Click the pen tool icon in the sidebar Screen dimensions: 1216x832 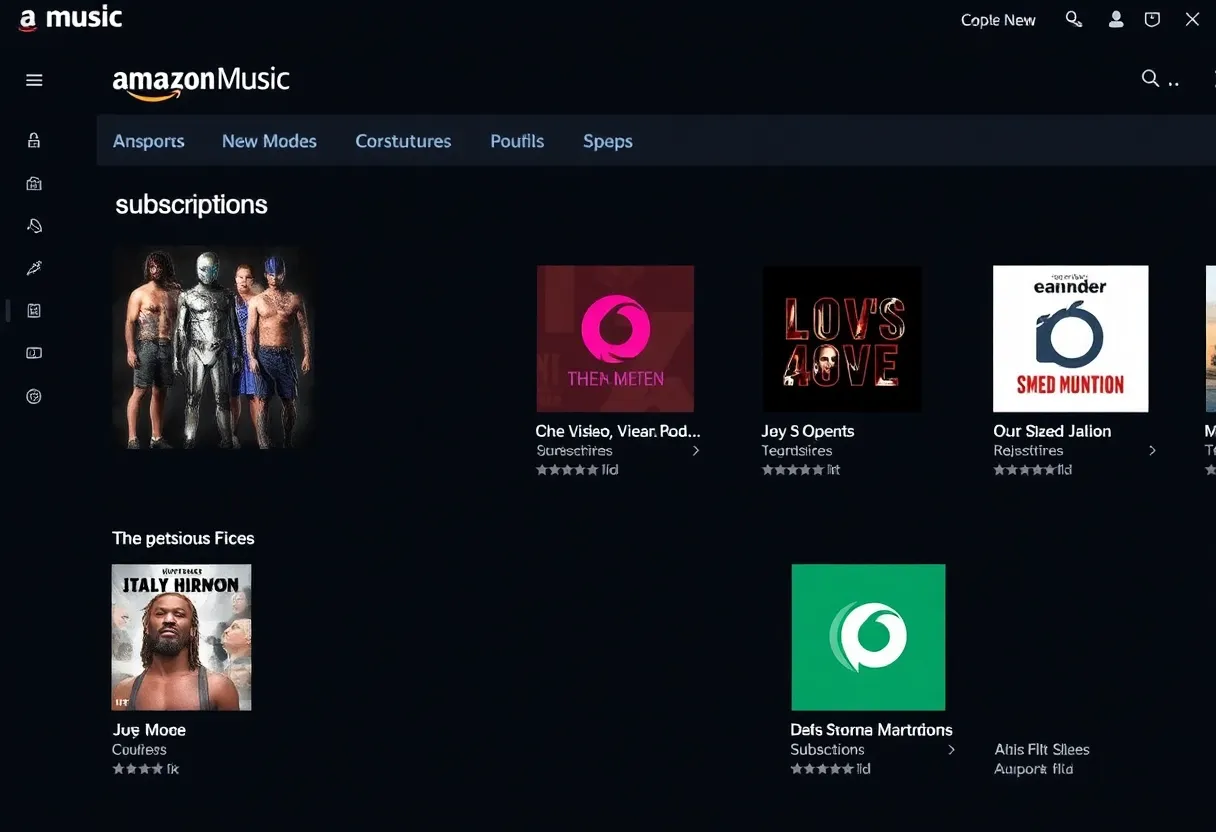[33, 267]
